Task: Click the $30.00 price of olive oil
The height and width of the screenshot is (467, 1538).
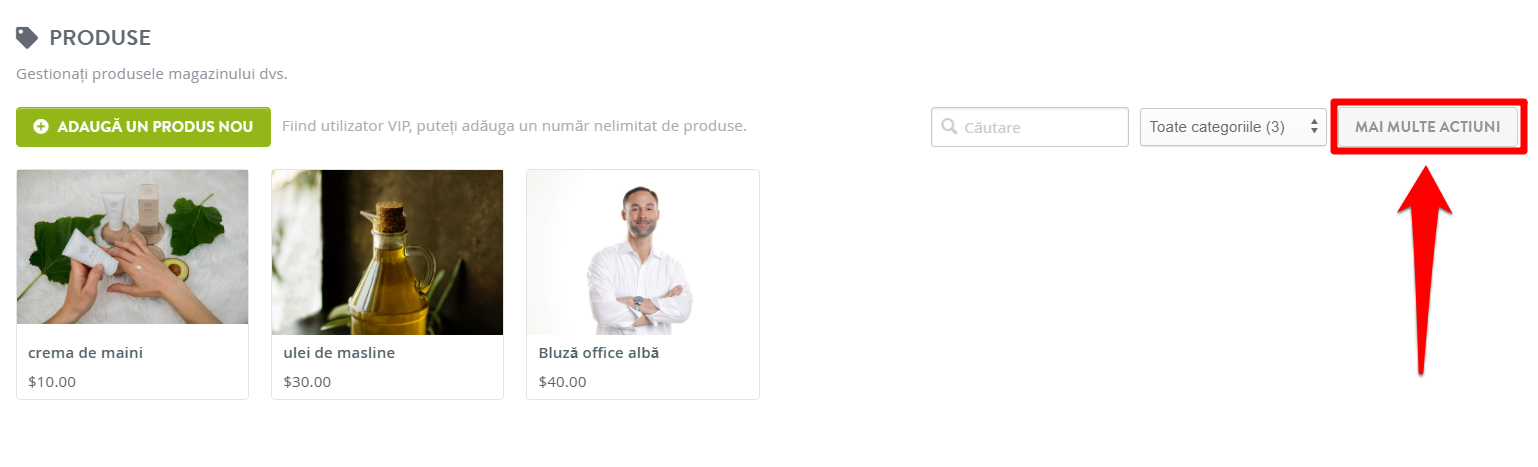Action: click(x=307, y=381)
